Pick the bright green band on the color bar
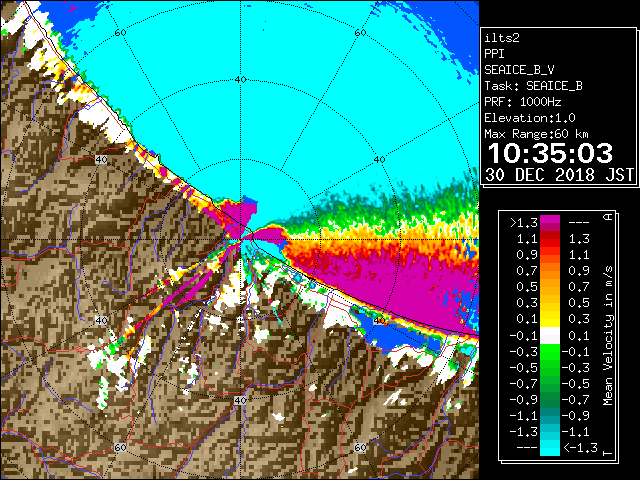The width and height of the screenshot is (640, 480). [550, 352]
